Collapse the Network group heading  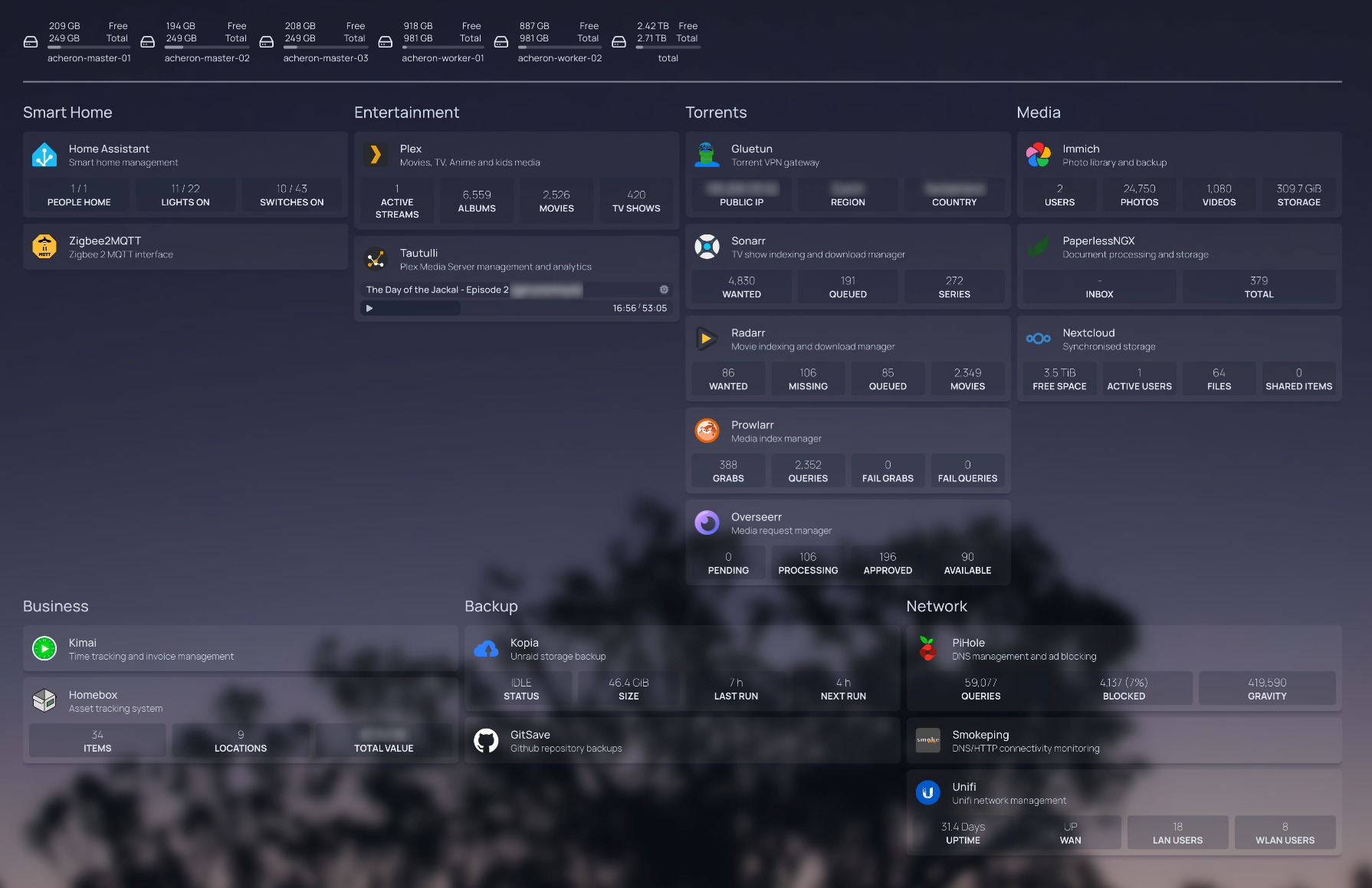937,606
